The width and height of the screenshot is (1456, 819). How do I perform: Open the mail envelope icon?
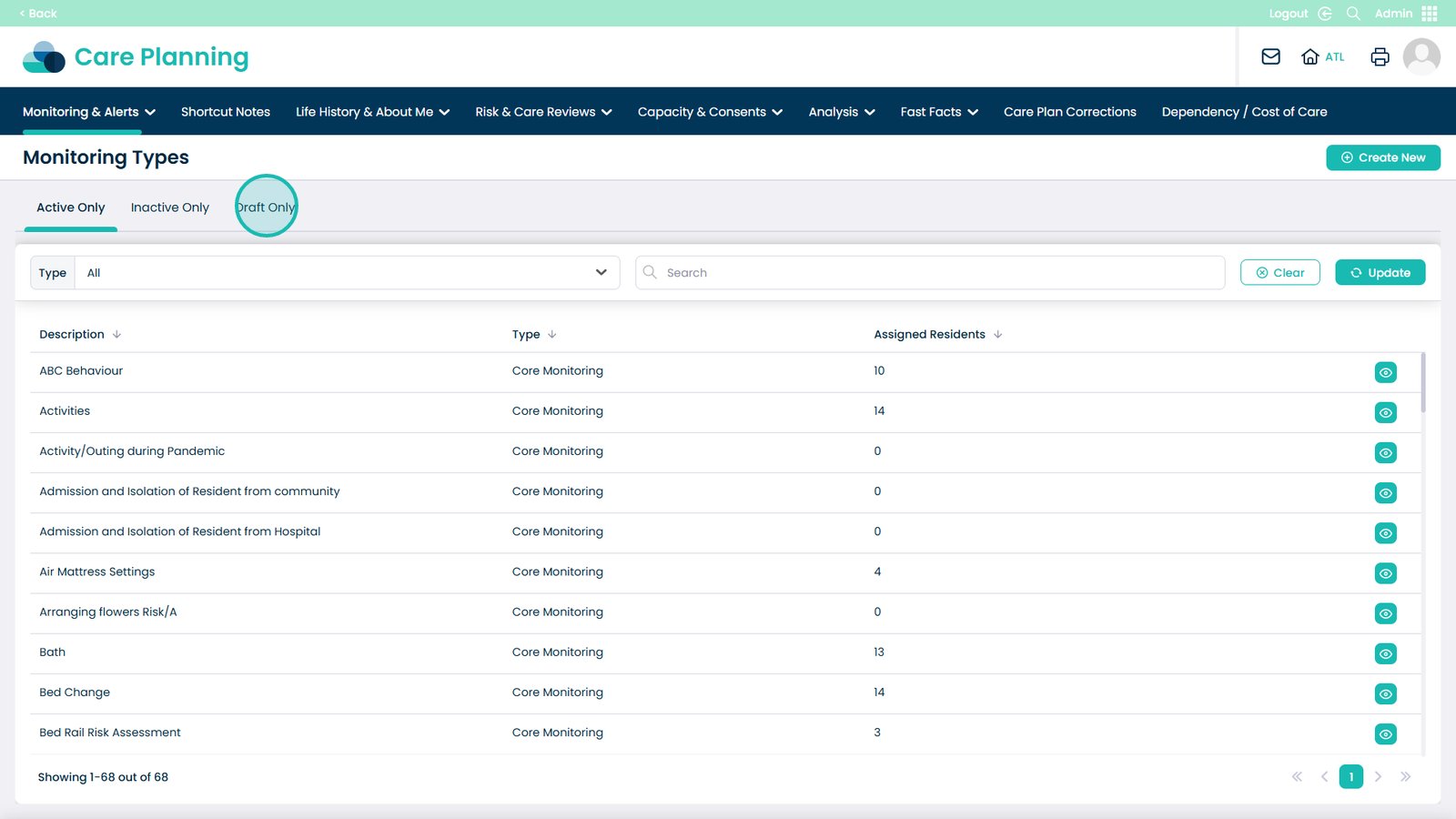tap(1270, 56)
